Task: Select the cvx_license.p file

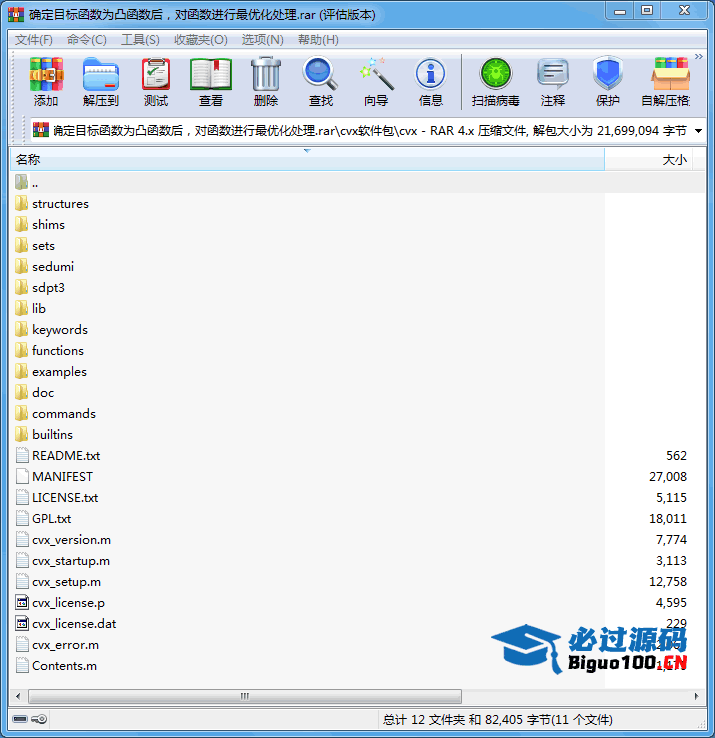Action: coord(68,603)
